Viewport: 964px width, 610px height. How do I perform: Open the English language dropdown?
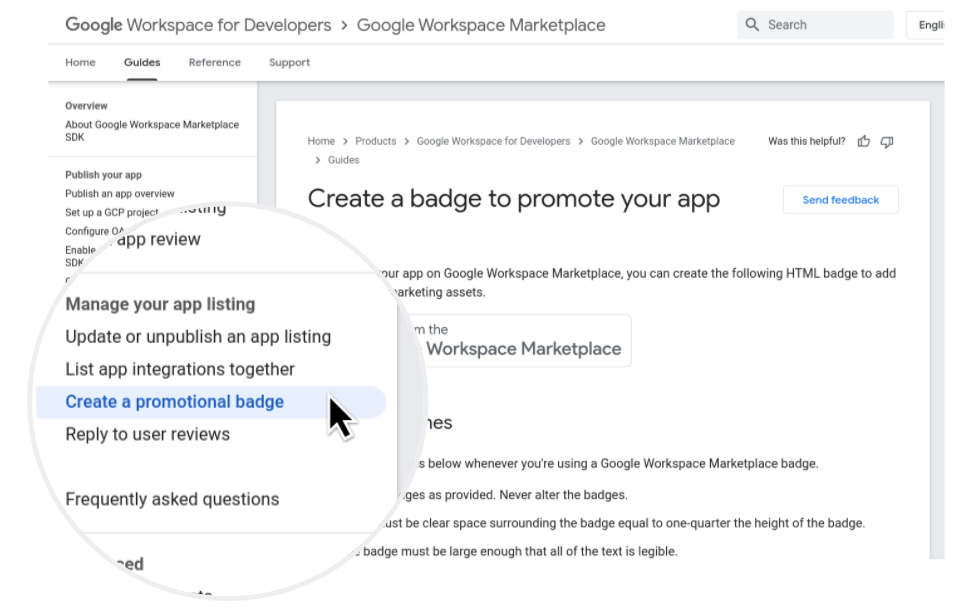pos(926,25)
